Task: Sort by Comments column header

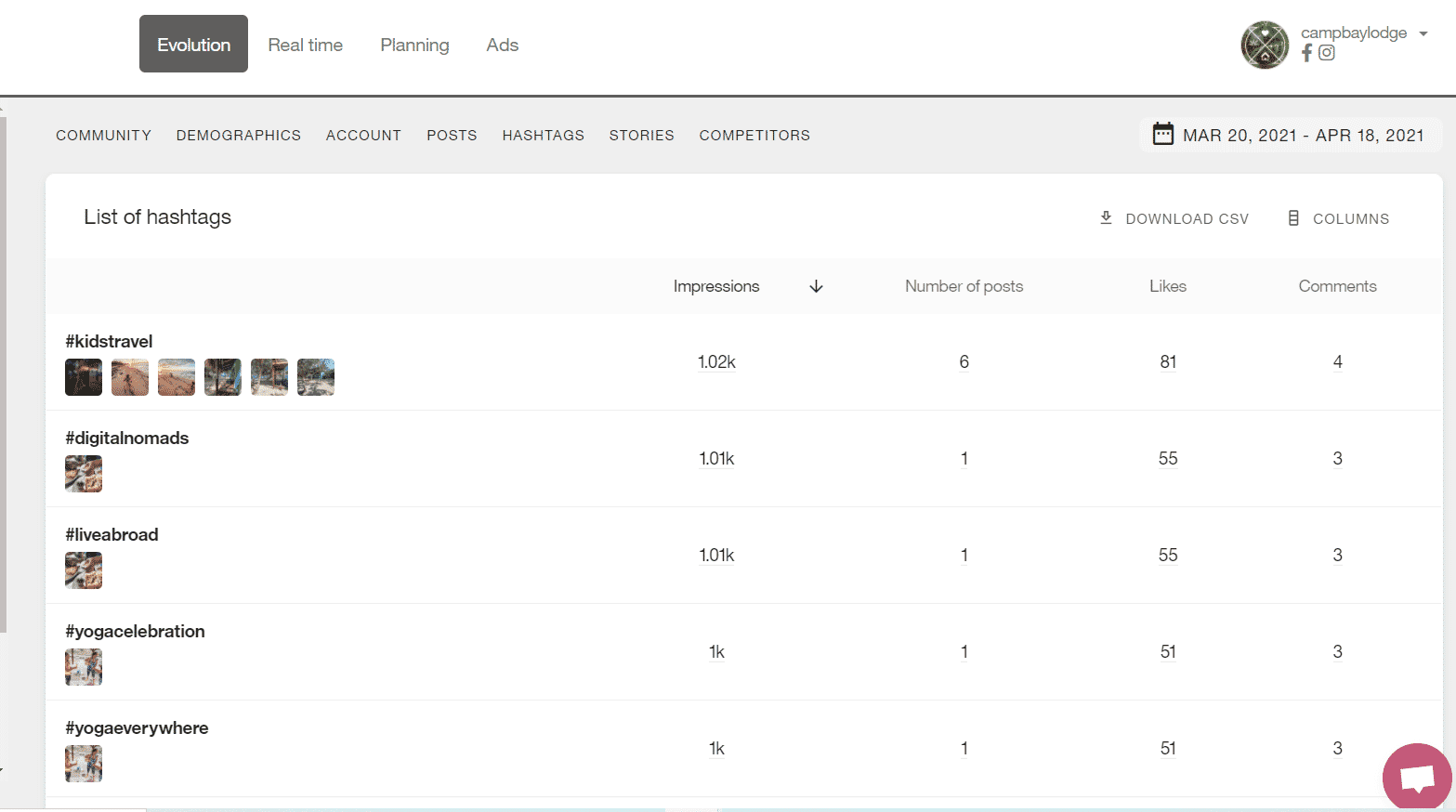Action: click(x=1337, y=286)
